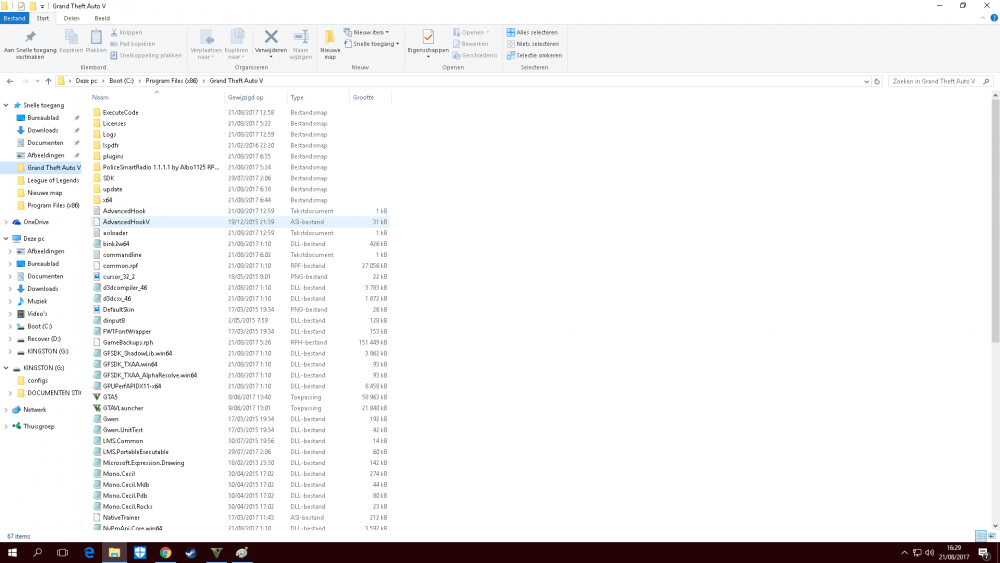Collapse the Snelle toegang tree node
The height and width of the screenshot is (563, 1000).
pos(6,105)
